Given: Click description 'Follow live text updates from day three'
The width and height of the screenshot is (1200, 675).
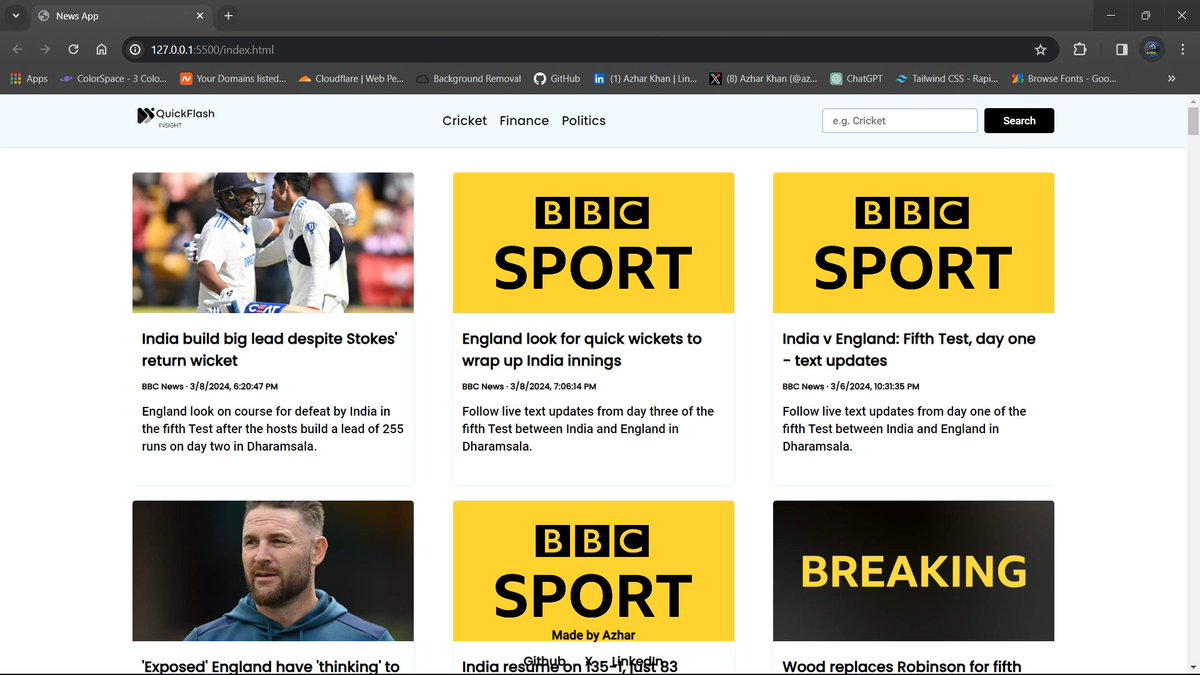Looking at the screenshot, I should [x=588, y=429].
